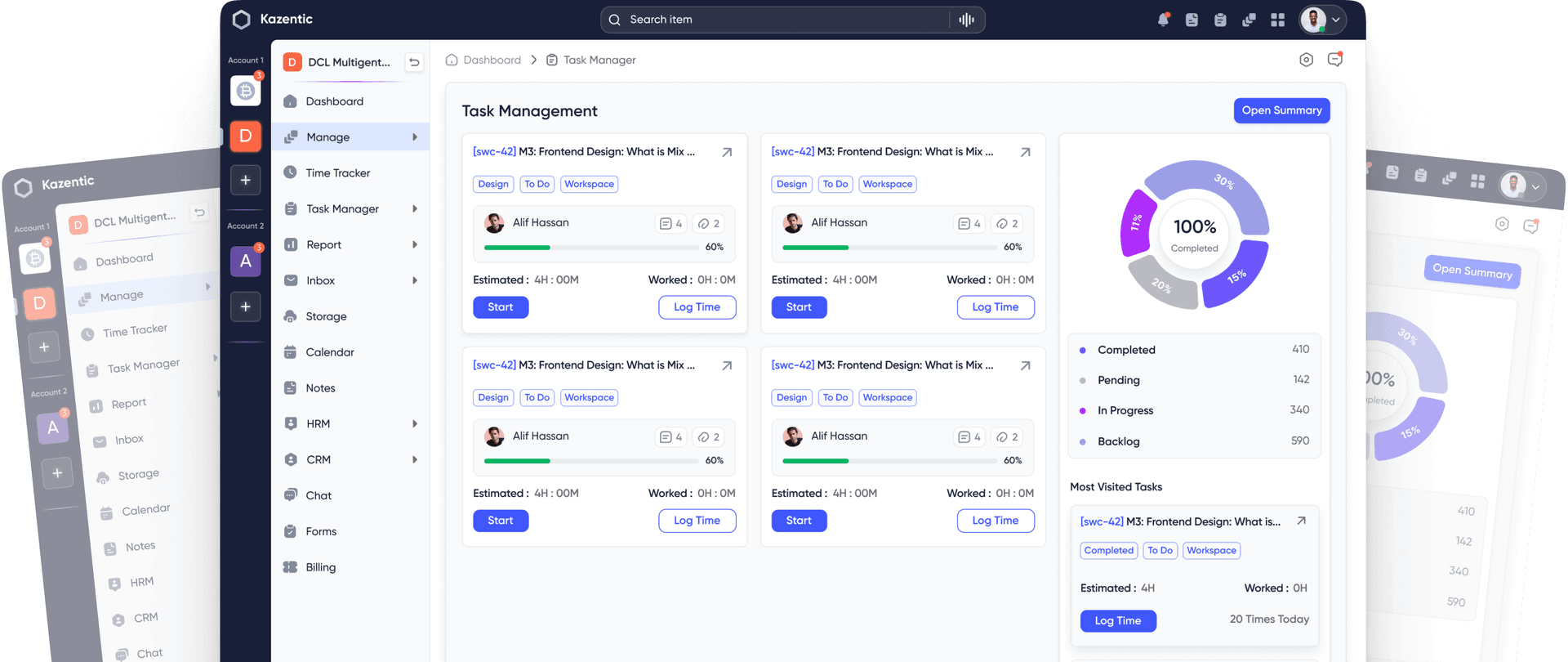Click the back arrow next to DCL Multigent
Image resolution: width=1568 pixels, height=662 pixels.
tap(414, 62)
